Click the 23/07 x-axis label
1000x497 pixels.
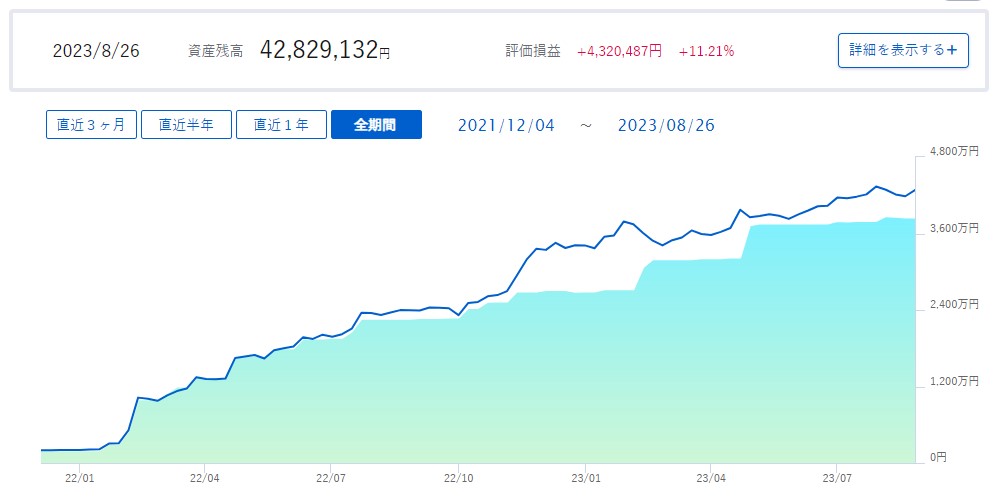point(837,478)
